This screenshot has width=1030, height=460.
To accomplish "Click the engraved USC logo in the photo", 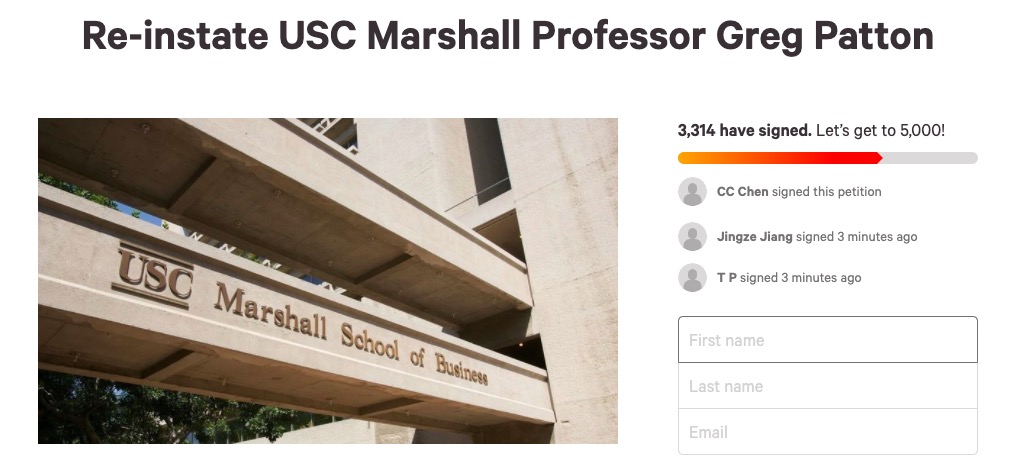I will point(153,276).
